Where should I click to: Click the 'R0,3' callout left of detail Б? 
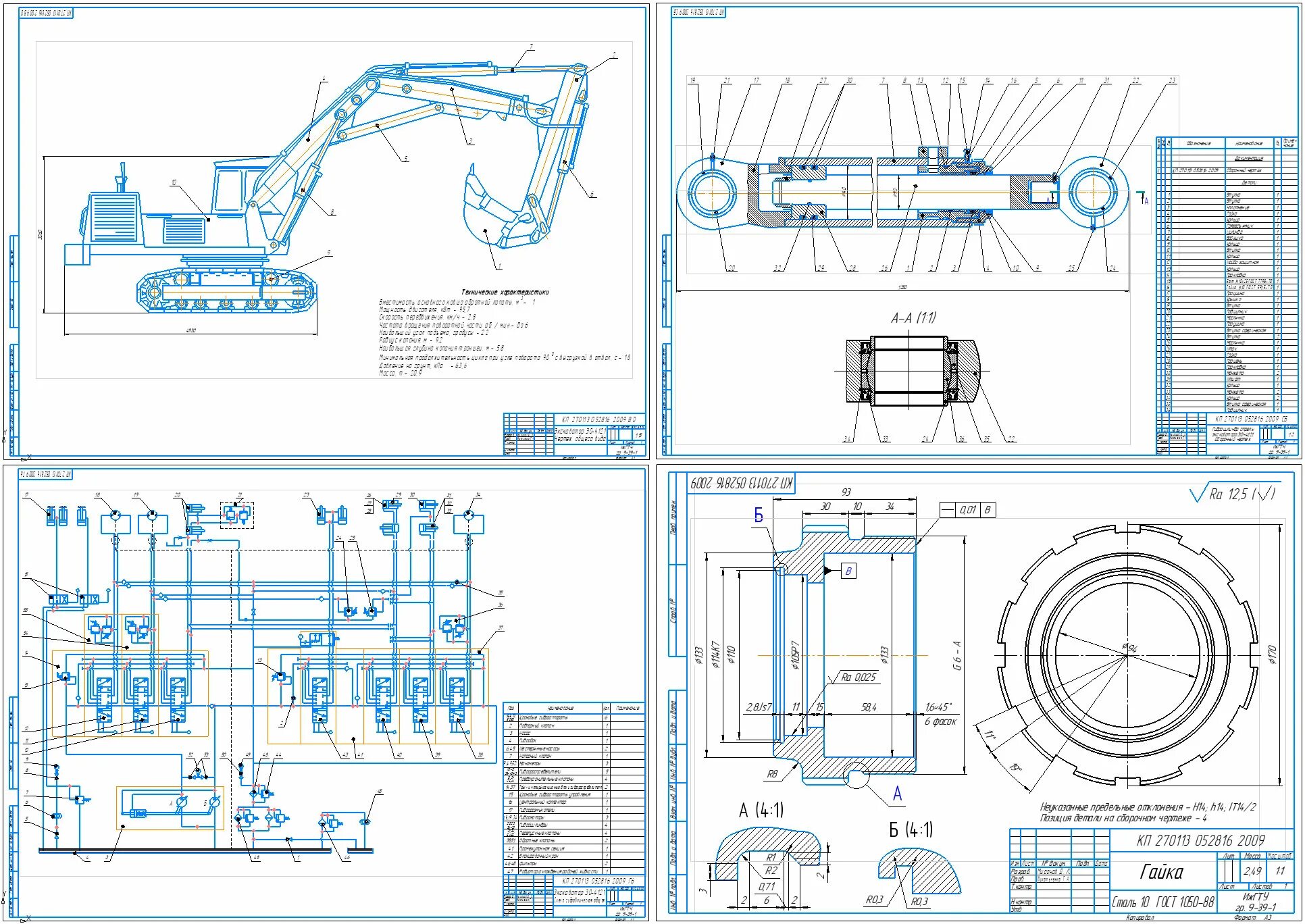click(x=874, y=899)
